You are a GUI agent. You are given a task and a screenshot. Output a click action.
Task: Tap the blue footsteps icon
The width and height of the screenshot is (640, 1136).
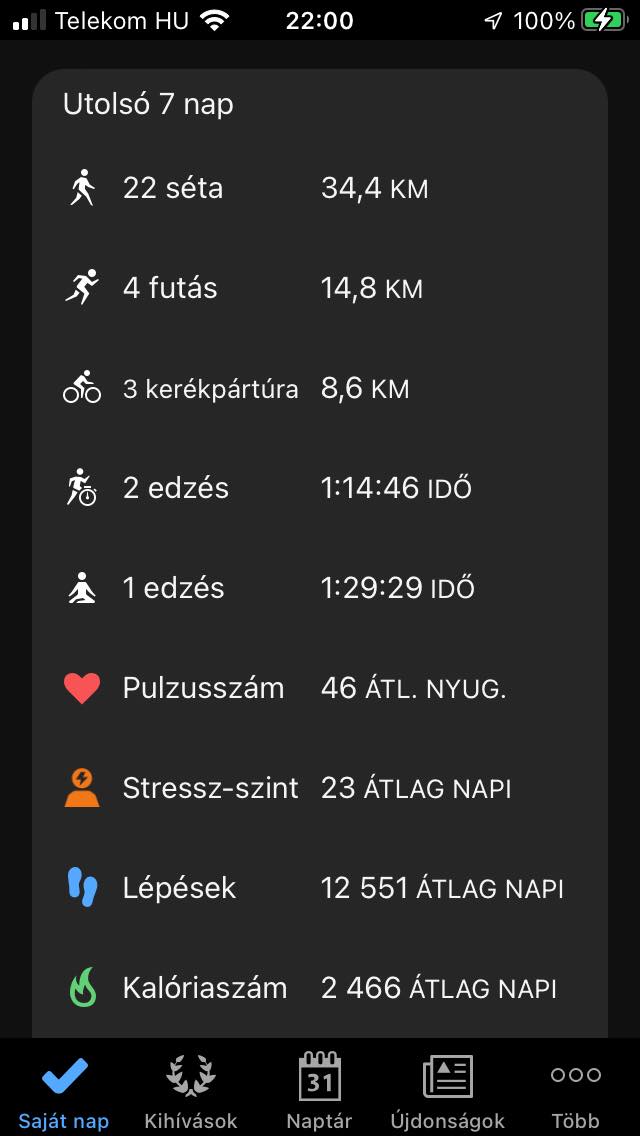coord(82,888)
